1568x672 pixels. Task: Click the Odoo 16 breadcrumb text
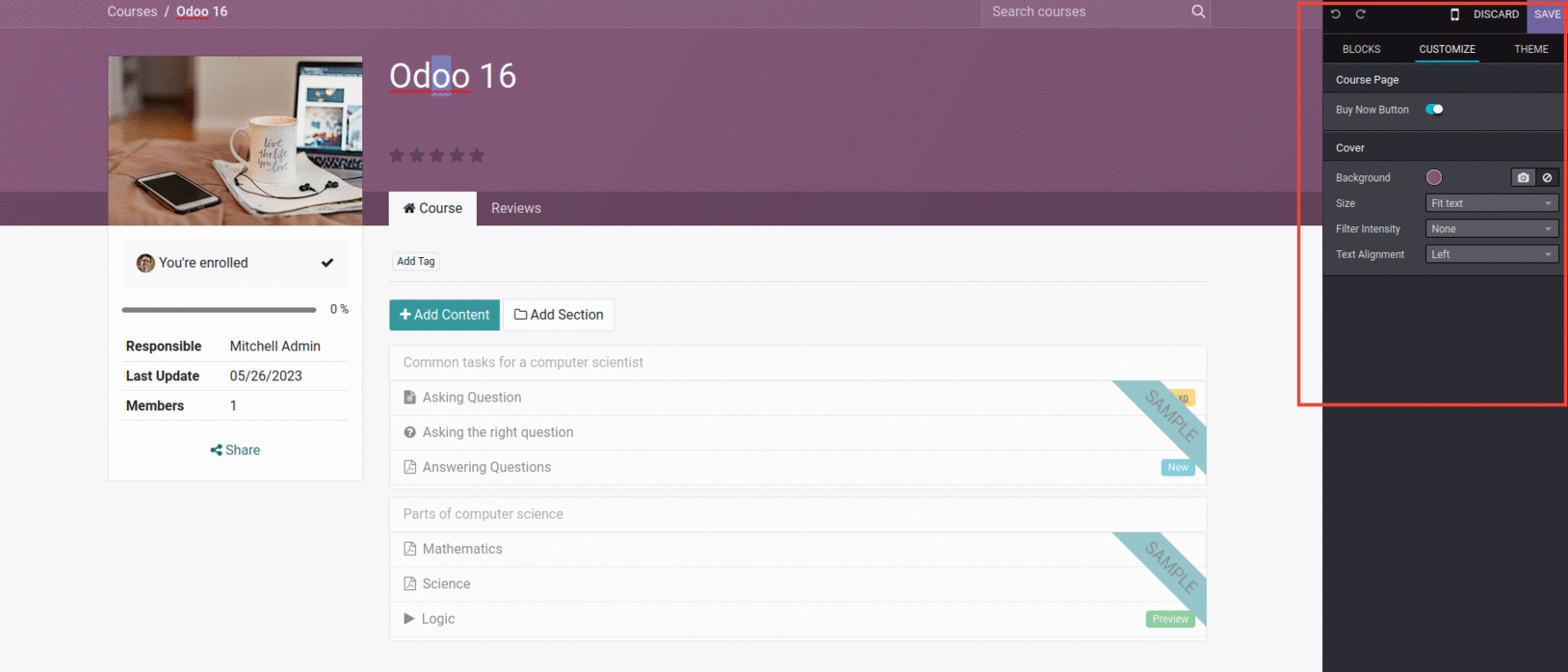(x=202, y=12)
